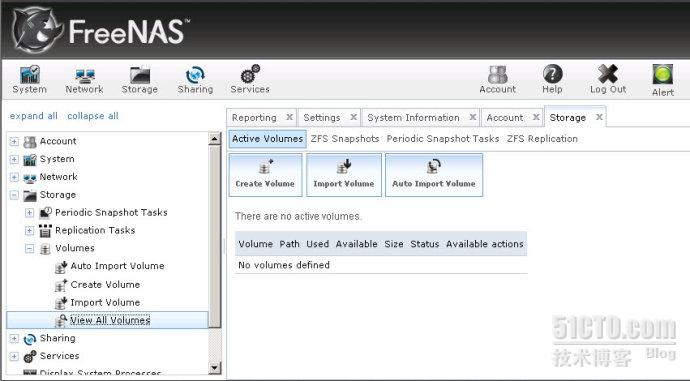The height and width of the screenshot is (381, 690).
Task: Click the System icon in the tree
Action: [x=29, y=159]
